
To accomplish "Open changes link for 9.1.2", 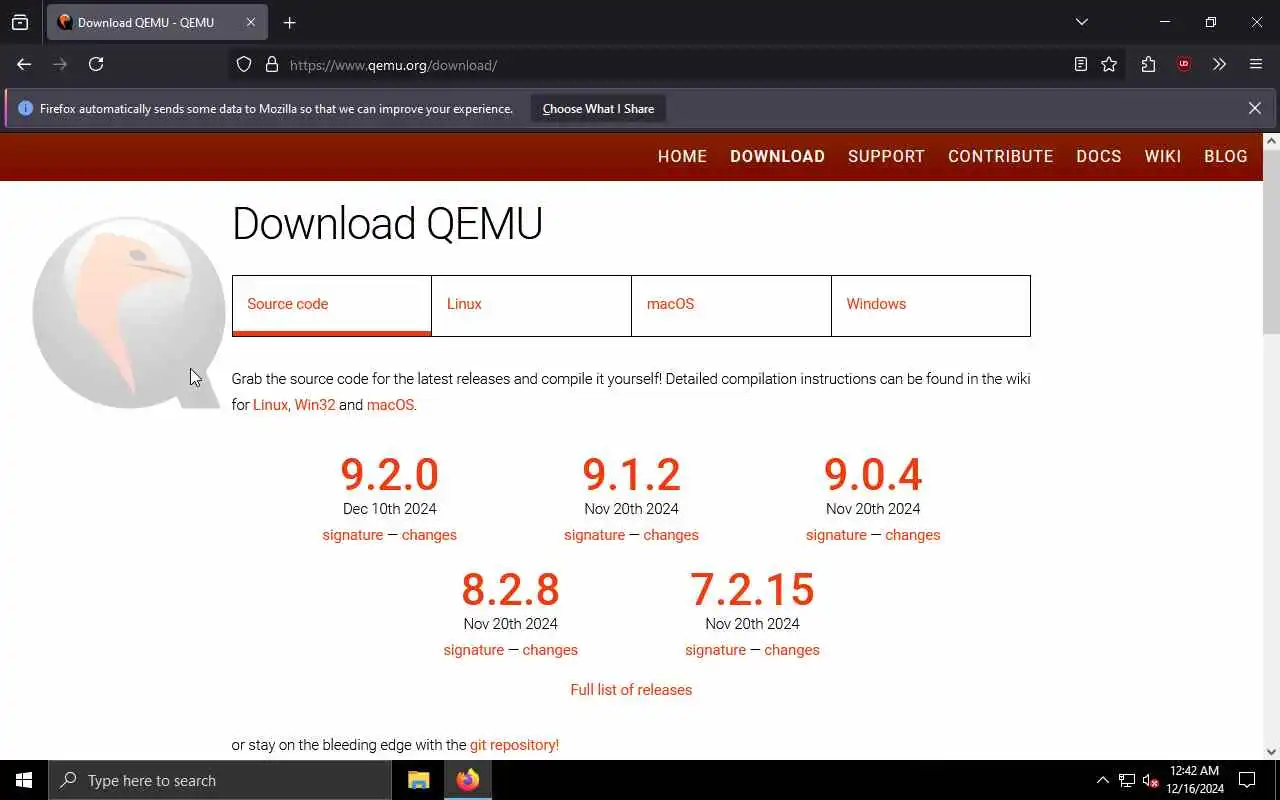I will tap(671, 535).
